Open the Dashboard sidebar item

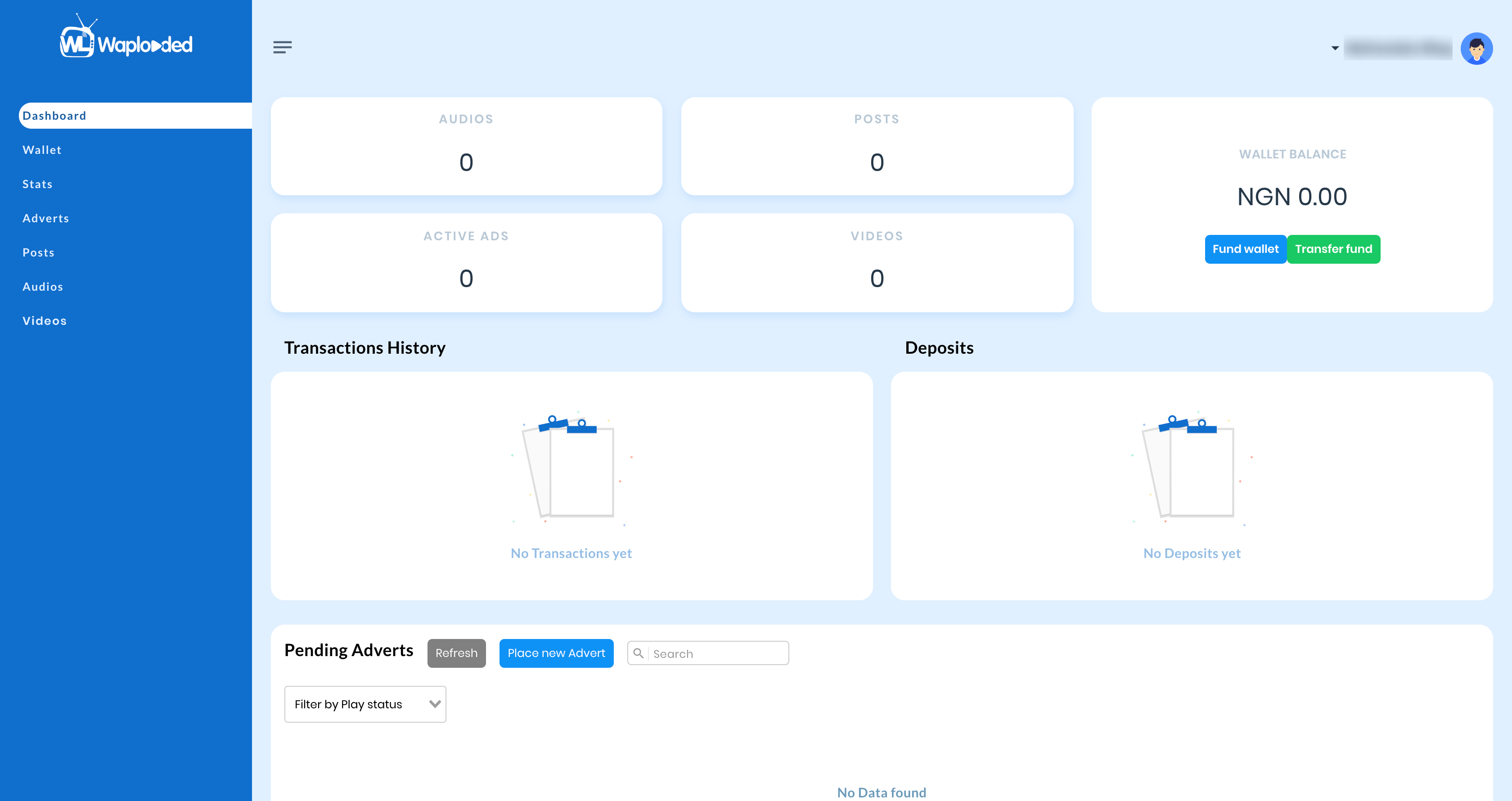coord(135,116)
